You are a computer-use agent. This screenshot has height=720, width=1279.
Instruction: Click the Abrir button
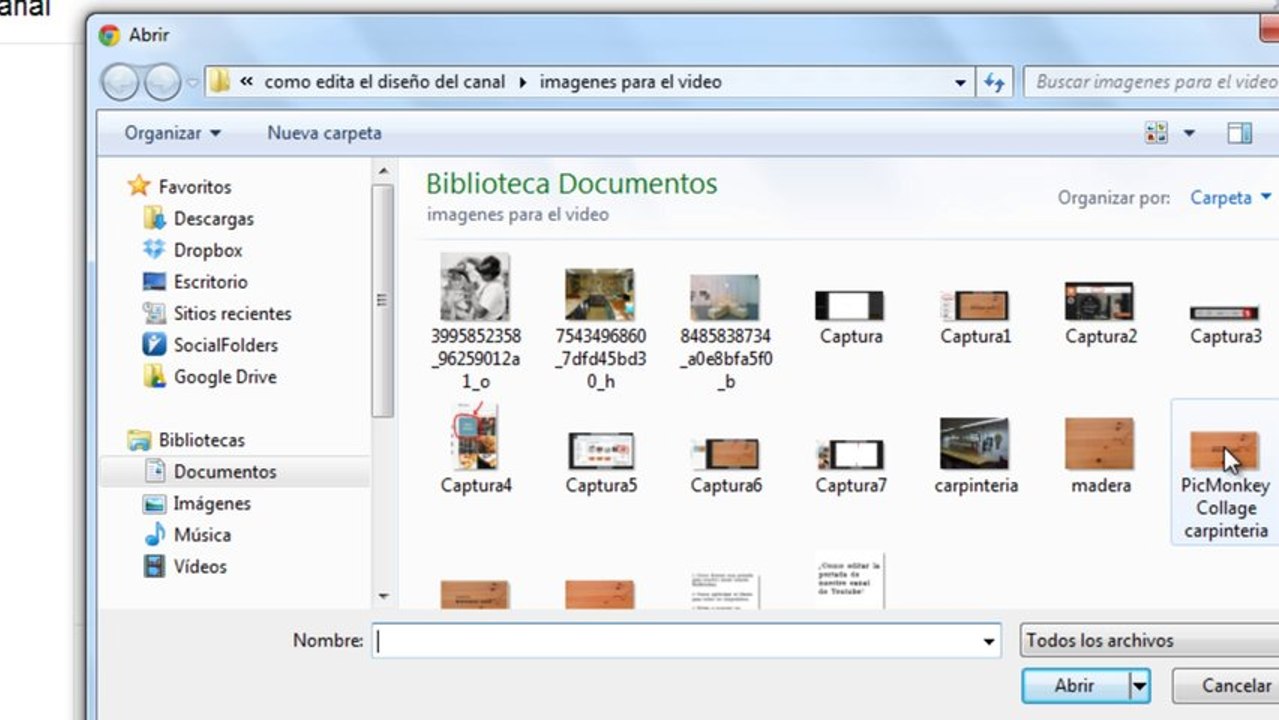1075,686
